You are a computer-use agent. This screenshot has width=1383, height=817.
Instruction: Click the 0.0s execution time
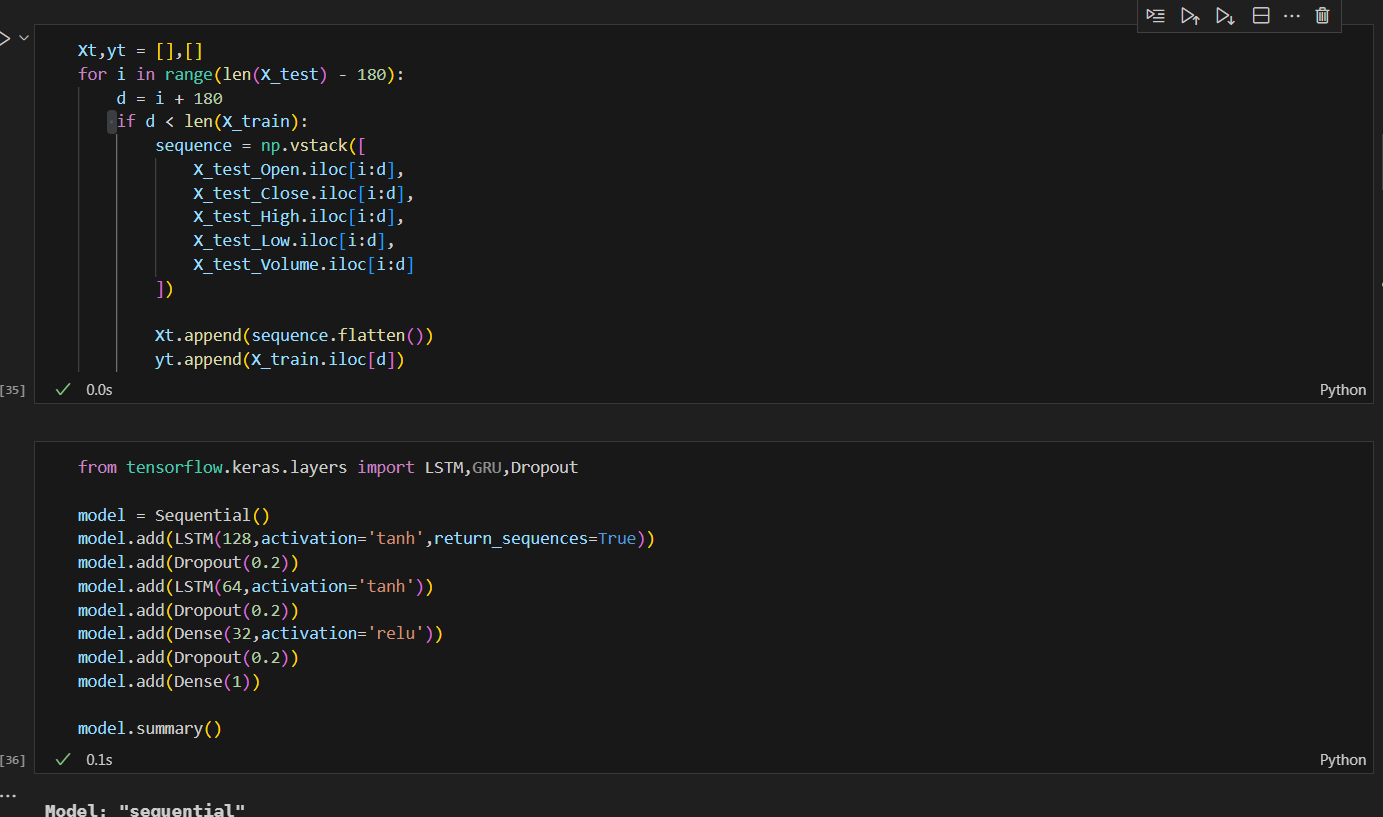click(x=99, y=389)
